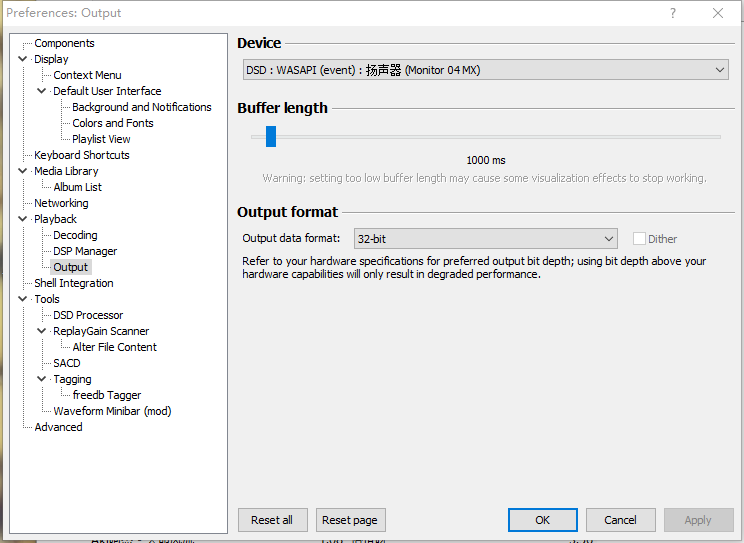This screenshot has width=744, height=543.
Task: Open the Keyboard Shortcuts page
Action: pos(81,155)
